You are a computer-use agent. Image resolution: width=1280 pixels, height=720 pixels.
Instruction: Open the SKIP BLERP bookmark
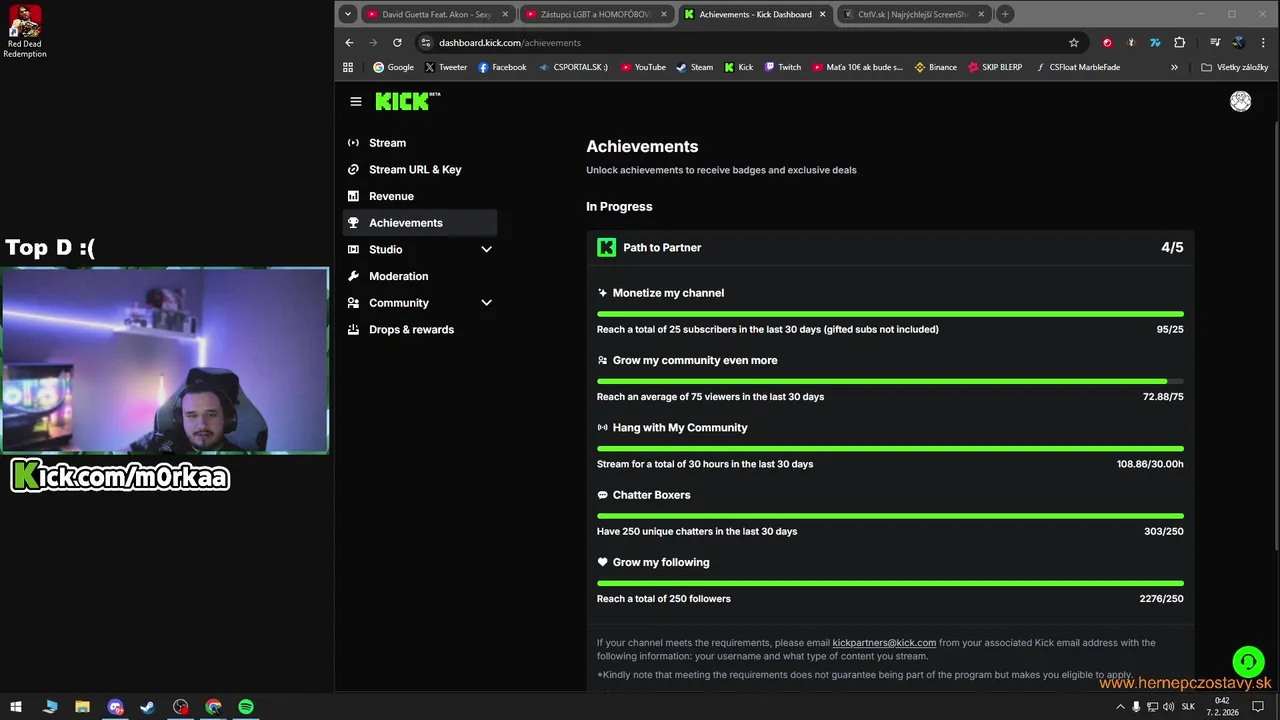pos(994,68)
